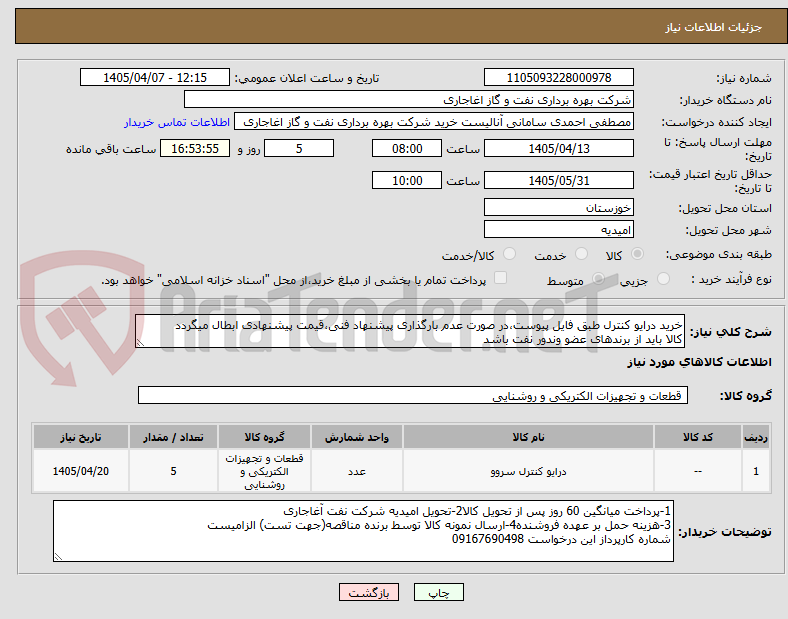Click the table cell date 1405/04/20
Viewport: 788px width, 619px height.
(x=80, y=471)
